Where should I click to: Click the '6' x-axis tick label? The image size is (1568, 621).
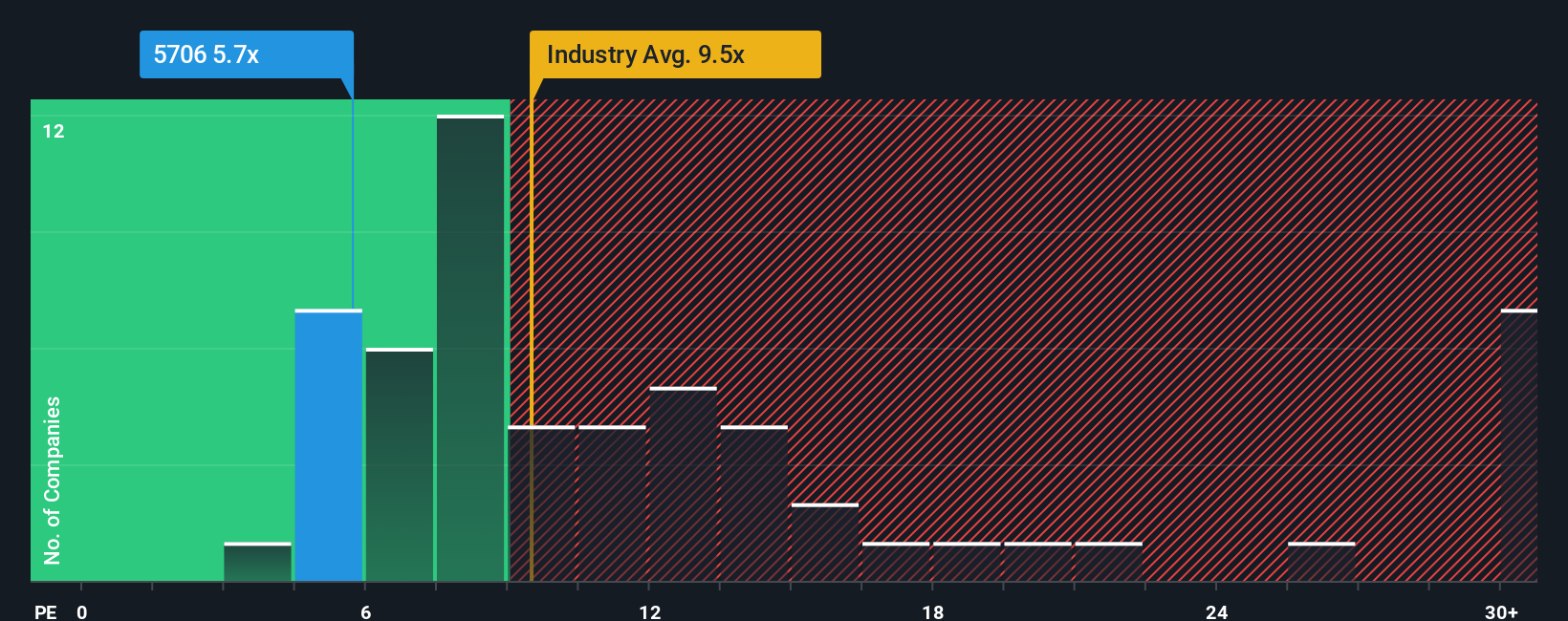pos(366,611)
